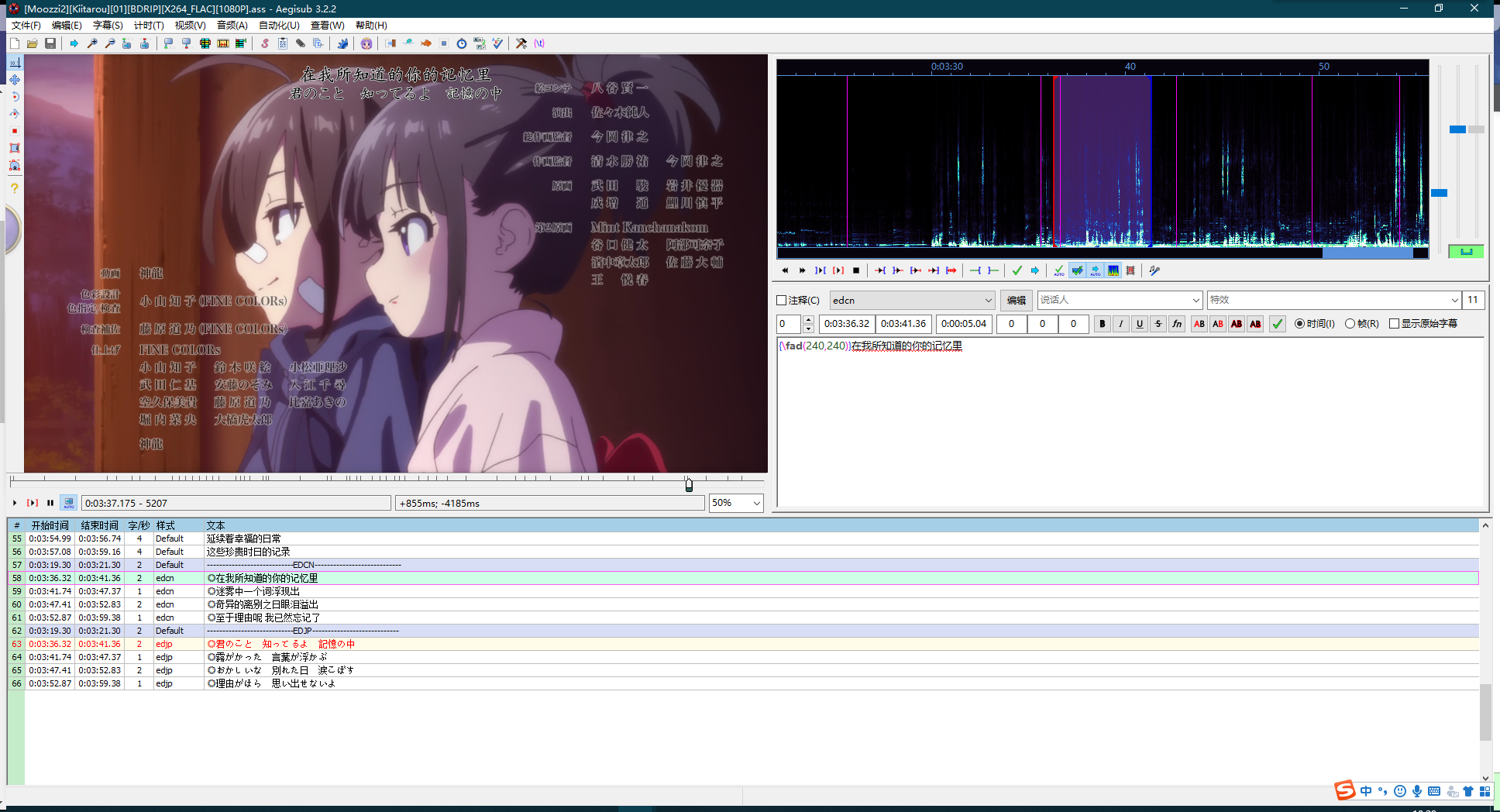Apply bold with the B button
This screenshot has height=812, width=1500.
pyautogui.click(x=1103, y=324)
